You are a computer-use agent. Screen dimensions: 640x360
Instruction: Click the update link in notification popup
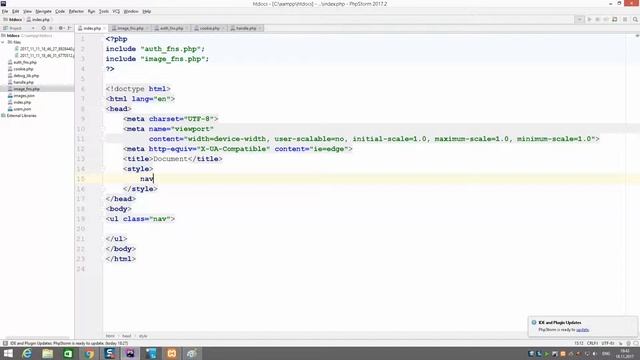(582, 329)
